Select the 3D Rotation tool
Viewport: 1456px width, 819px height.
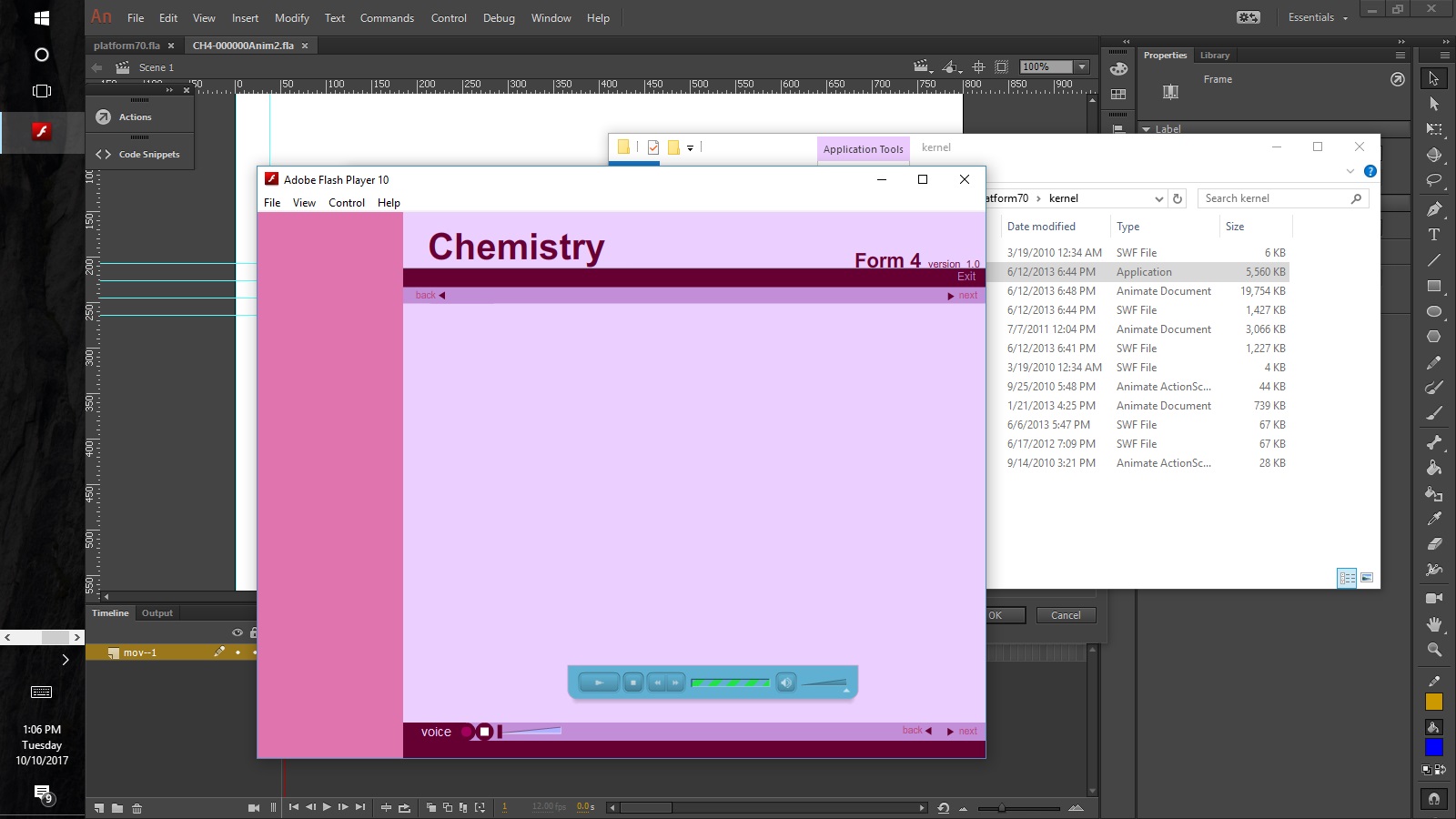(1434, 155)
